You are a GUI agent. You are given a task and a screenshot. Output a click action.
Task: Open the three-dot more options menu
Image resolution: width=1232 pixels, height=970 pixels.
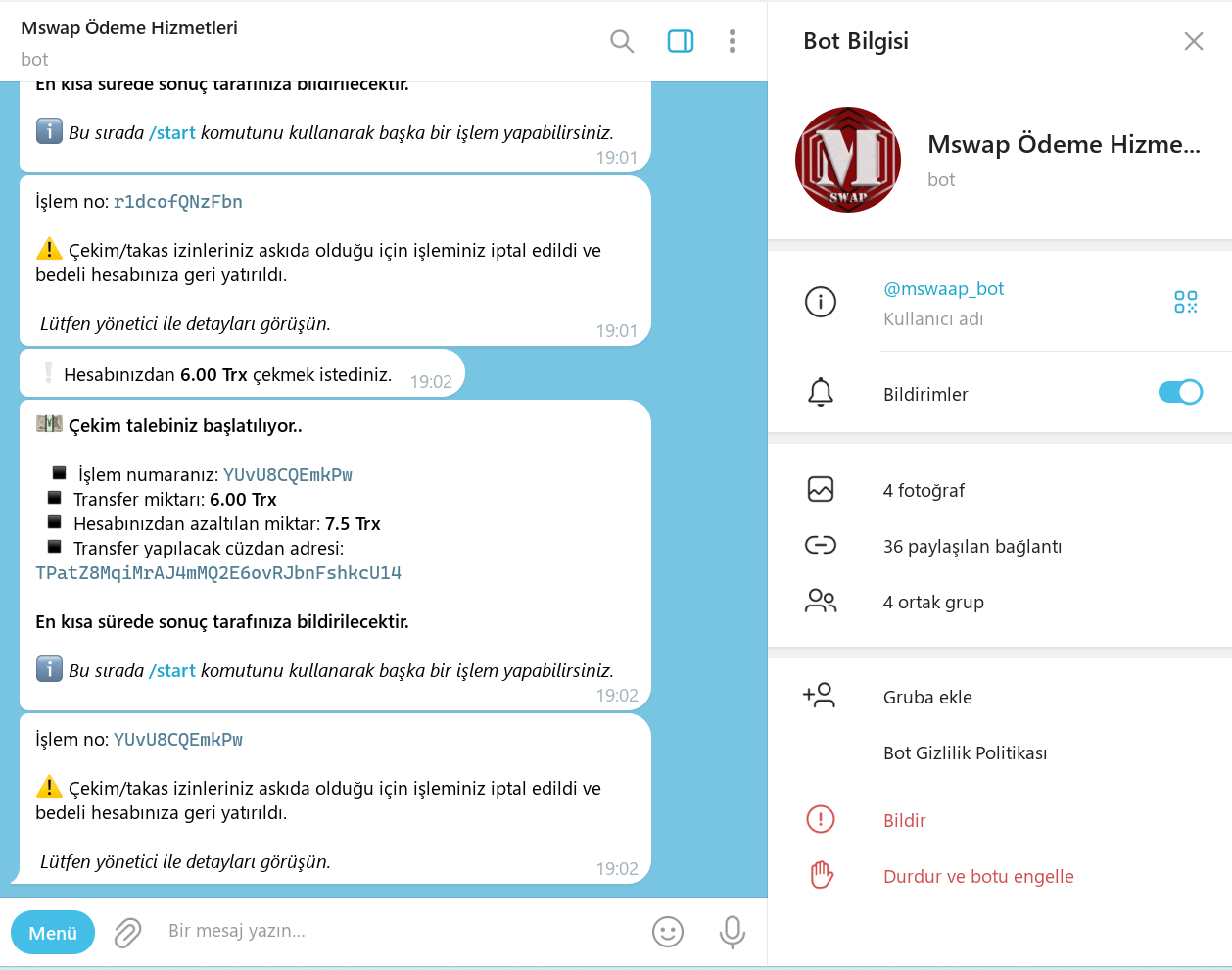733,41
